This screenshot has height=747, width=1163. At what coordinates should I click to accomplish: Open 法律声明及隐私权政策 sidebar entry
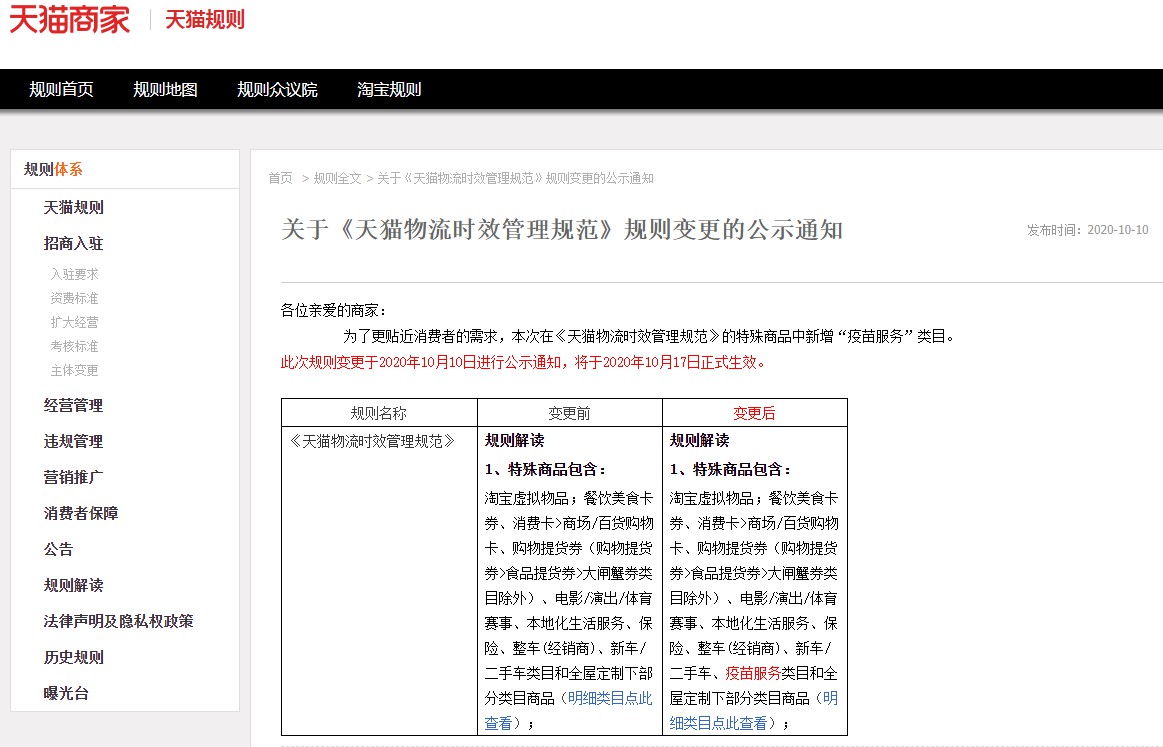119,621
